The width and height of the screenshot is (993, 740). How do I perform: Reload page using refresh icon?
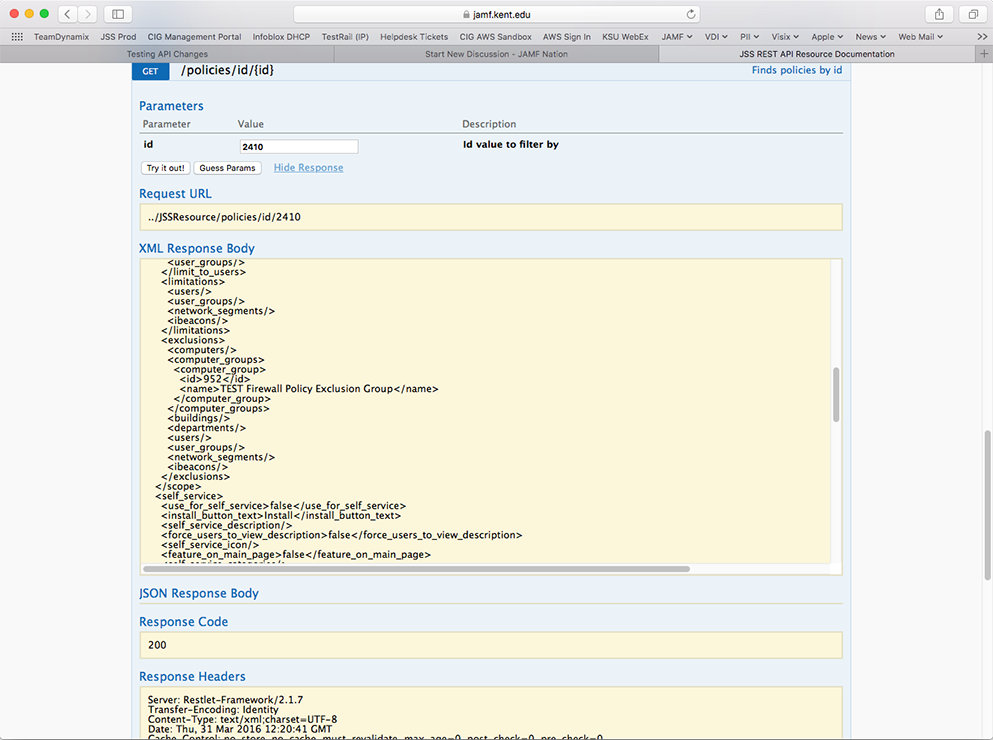tap(691, 14)
